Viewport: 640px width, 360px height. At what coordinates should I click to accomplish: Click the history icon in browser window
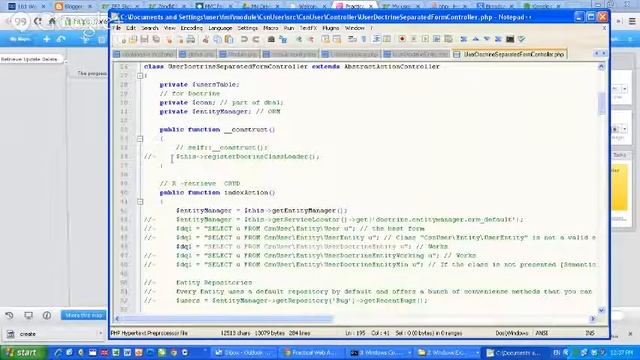tap(9, 315)
